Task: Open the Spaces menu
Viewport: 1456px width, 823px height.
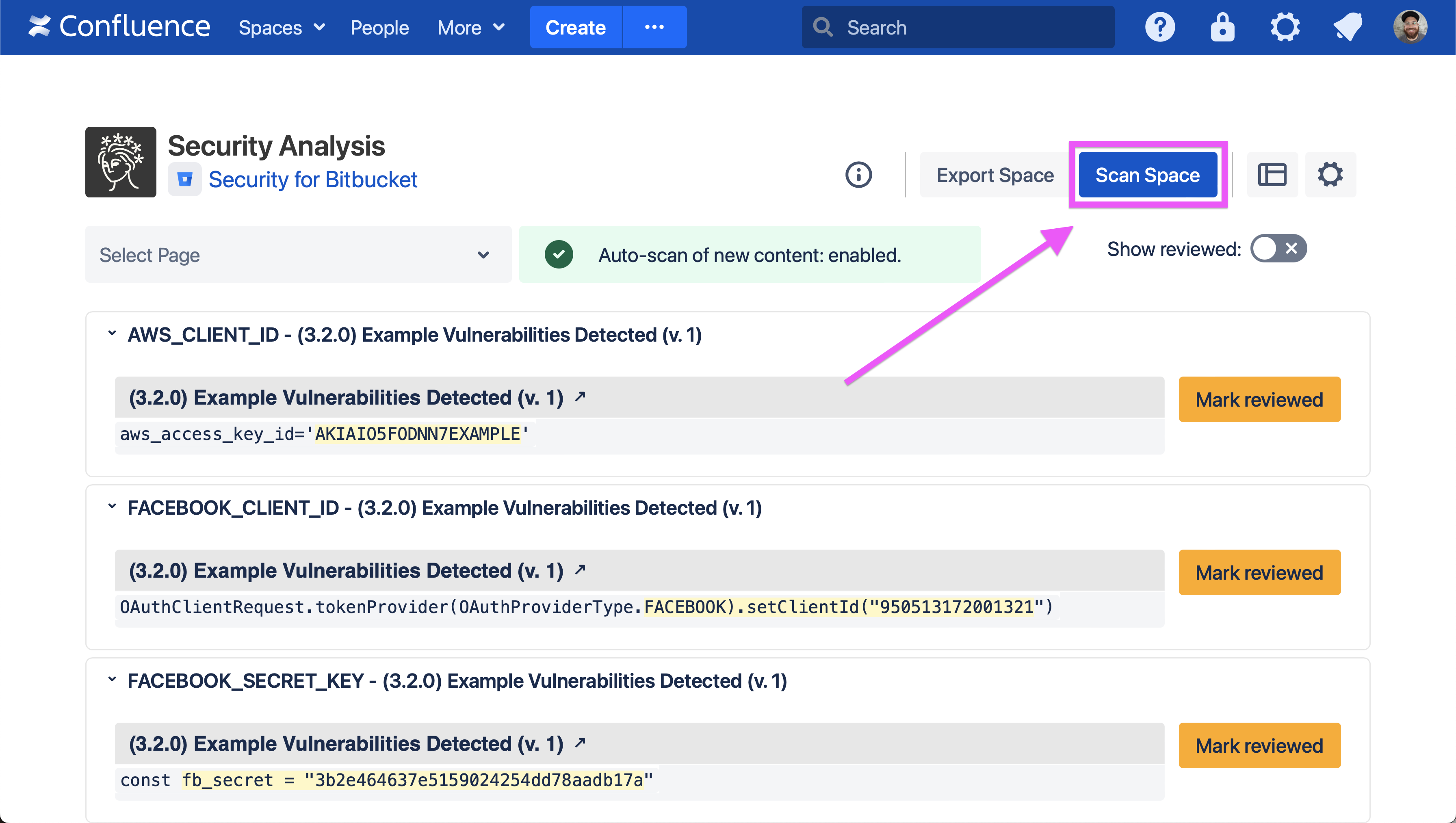Action: coord(281,27)
